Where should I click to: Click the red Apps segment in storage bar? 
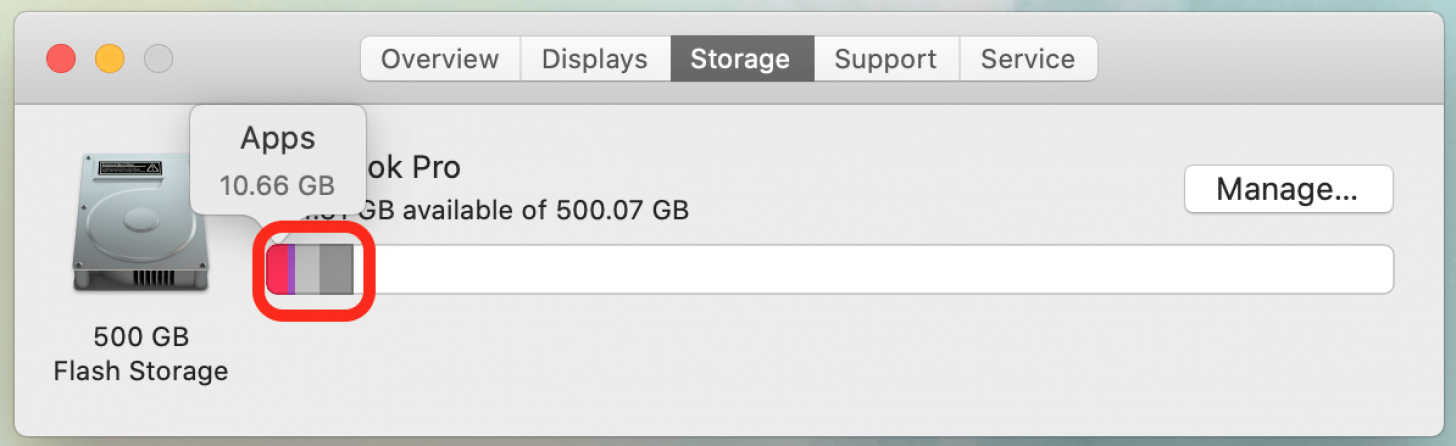277,270
